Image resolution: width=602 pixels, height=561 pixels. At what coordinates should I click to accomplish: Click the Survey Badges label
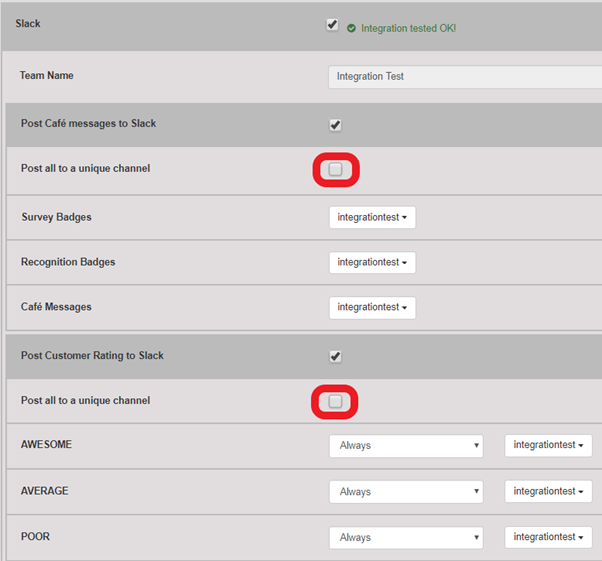[56, 217]
